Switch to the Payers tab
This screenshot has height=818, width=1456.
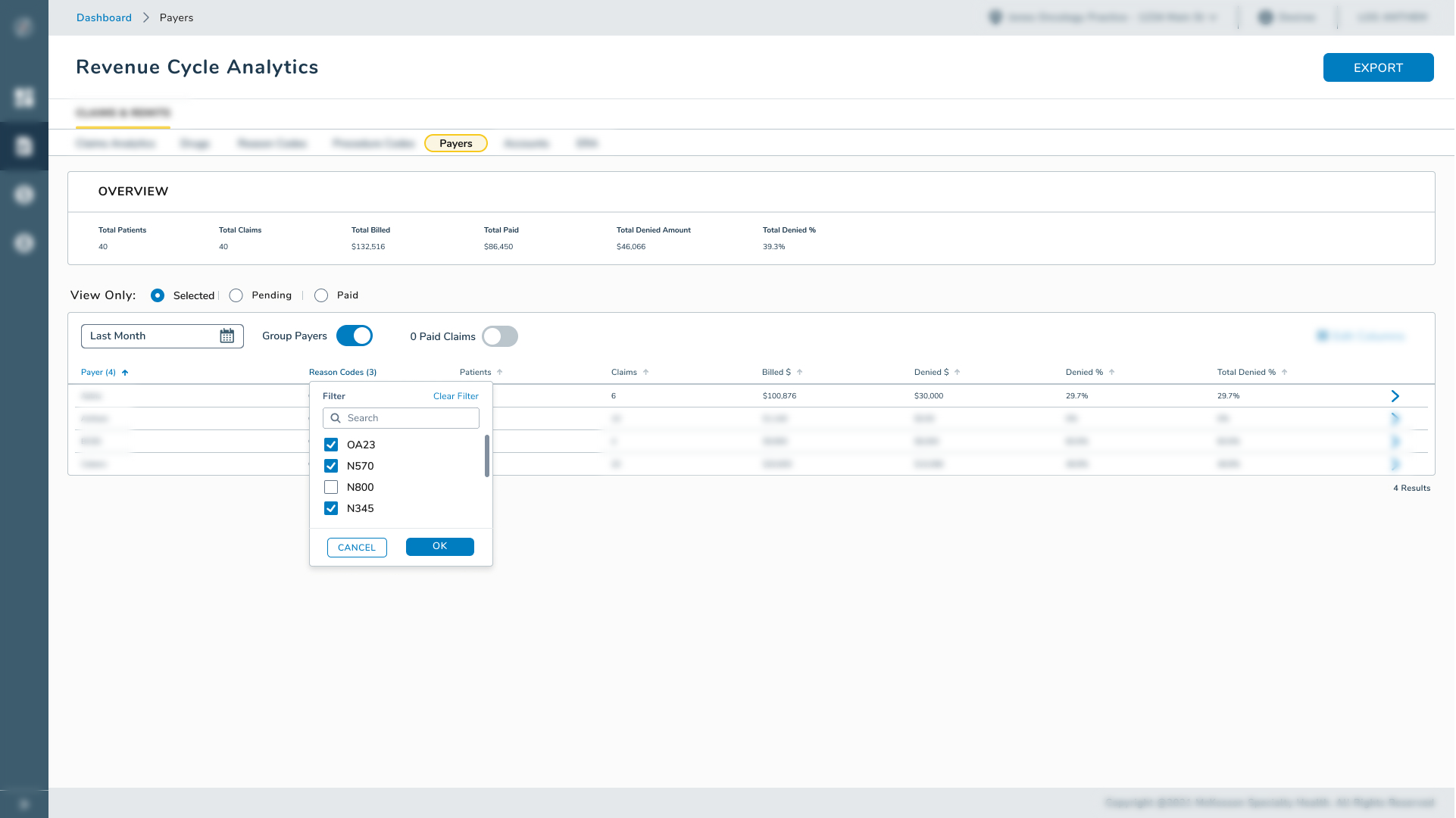tap(456, 143)
